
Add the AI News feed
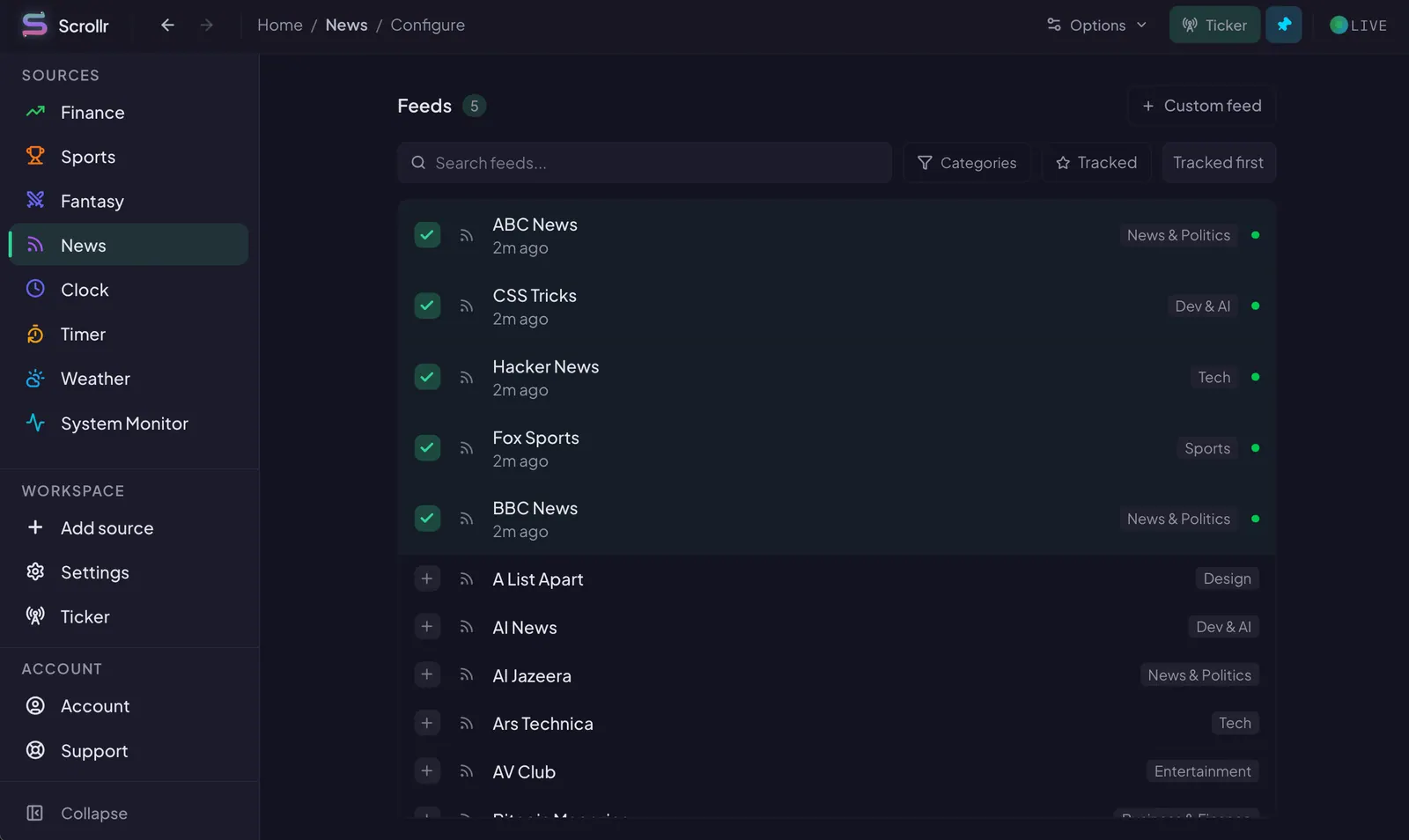(427, 626)
